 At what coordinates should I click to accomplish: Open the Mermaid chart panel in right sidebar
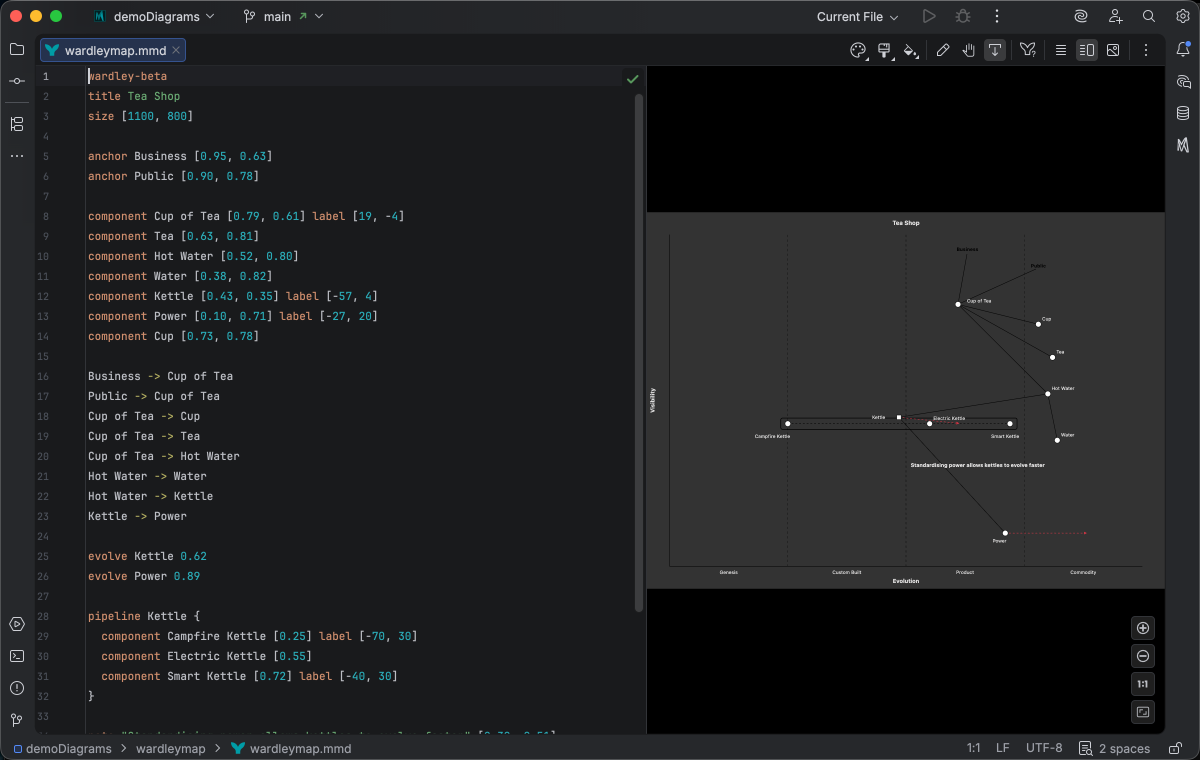pyautogui.click(x=1183, y=145)
